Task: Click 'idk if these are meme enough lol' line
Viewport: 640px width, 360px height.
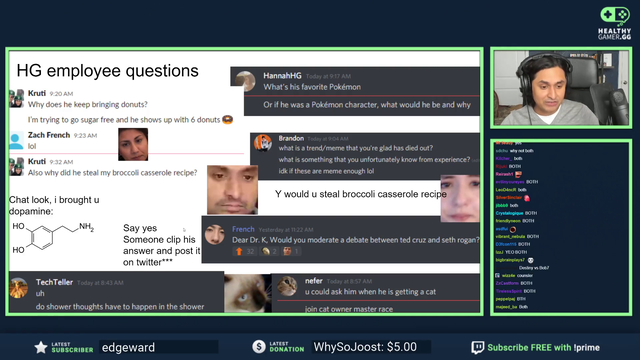Action: pyautogui.click(x=326, y=171)
